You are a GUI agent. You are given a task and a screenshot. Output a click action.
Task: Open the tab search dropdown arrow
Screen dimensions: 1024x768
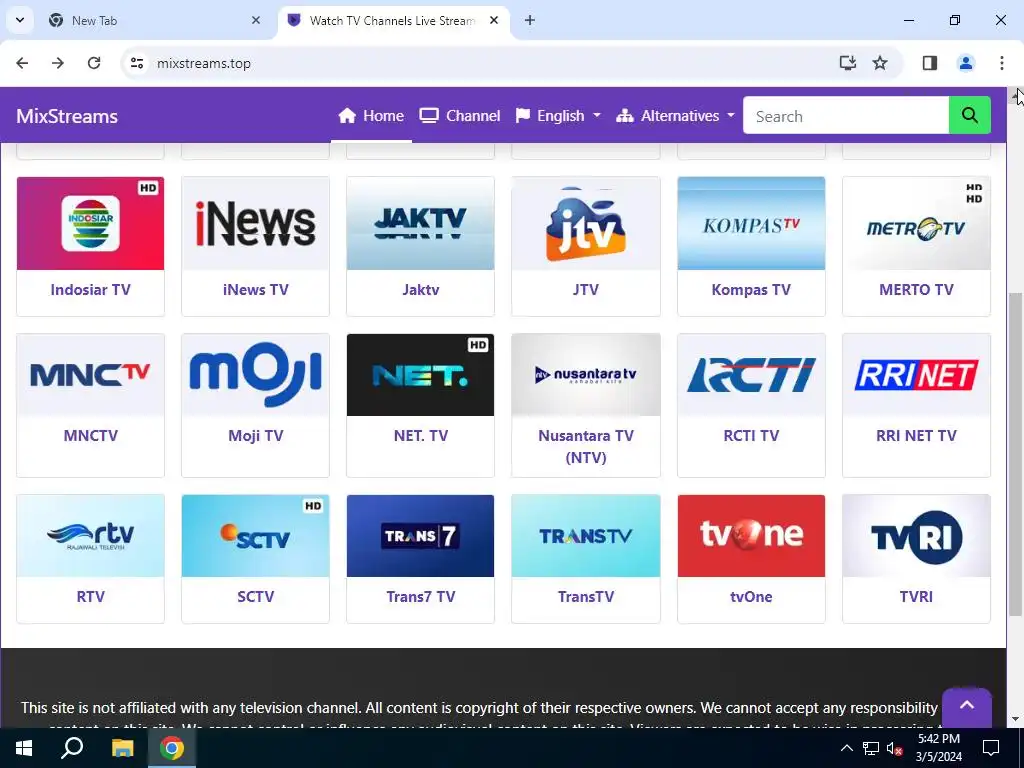[x=20, y=20]
